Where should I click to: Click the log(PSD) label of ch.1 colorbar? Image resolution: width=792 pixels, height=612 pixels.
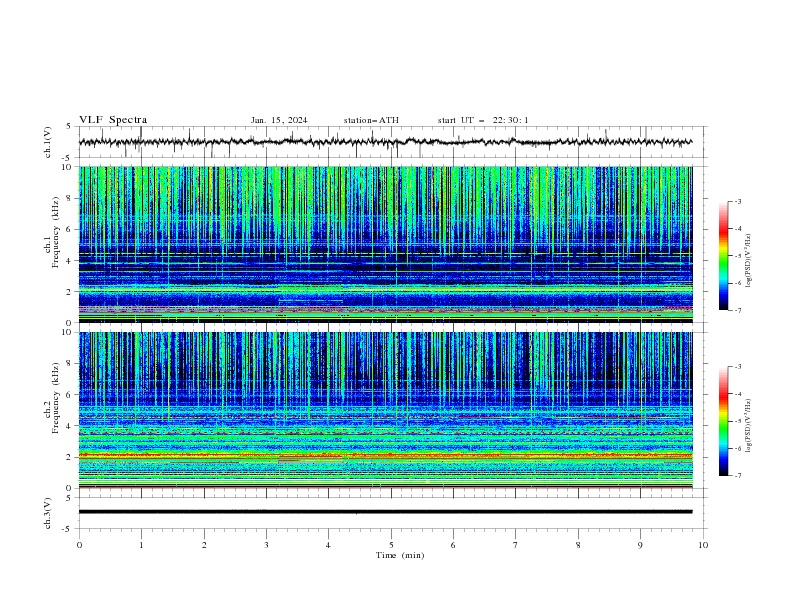coord(748,261)
